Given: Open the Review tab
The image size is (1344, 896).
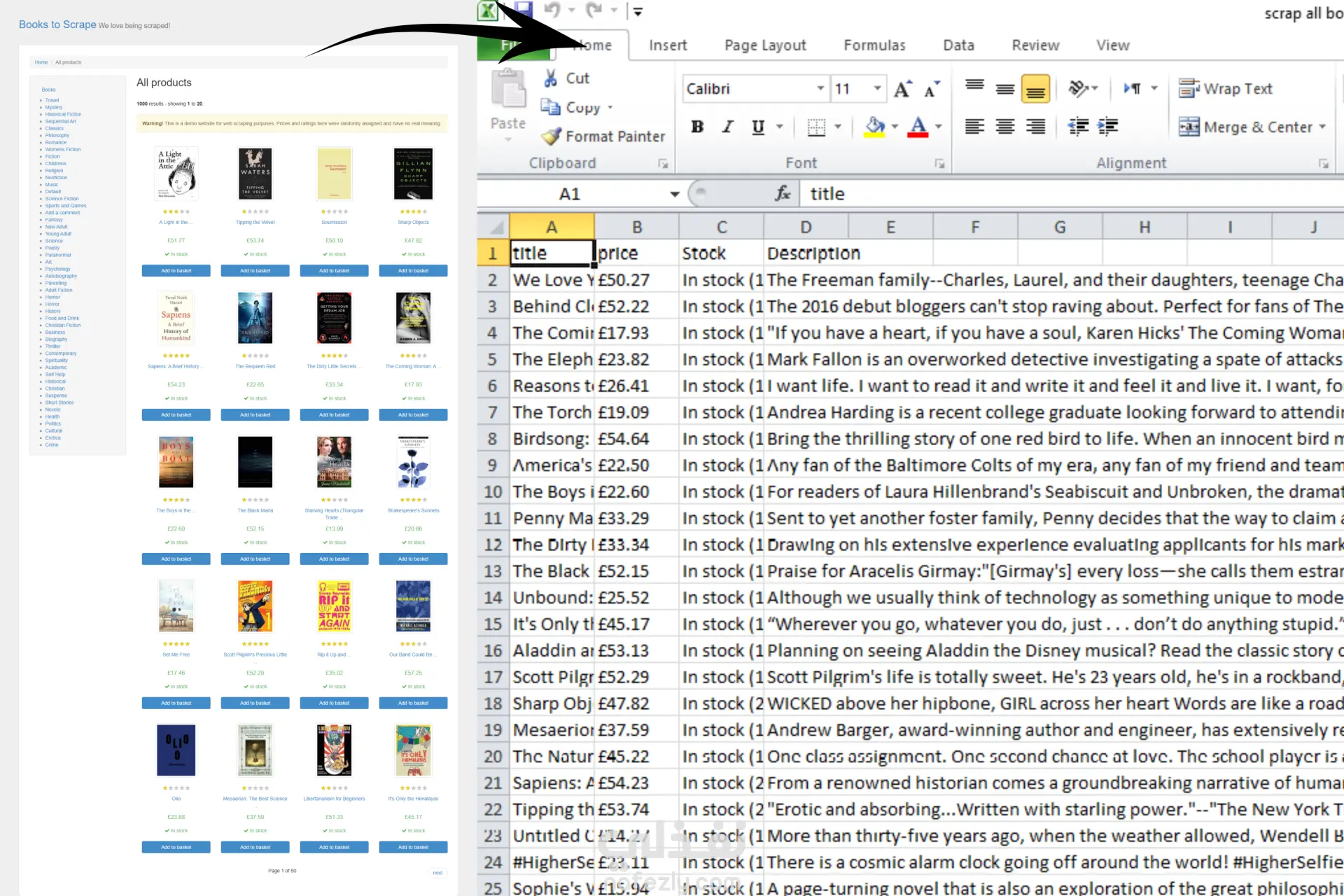Looking at the screenshot, I should pos(1035,45).
